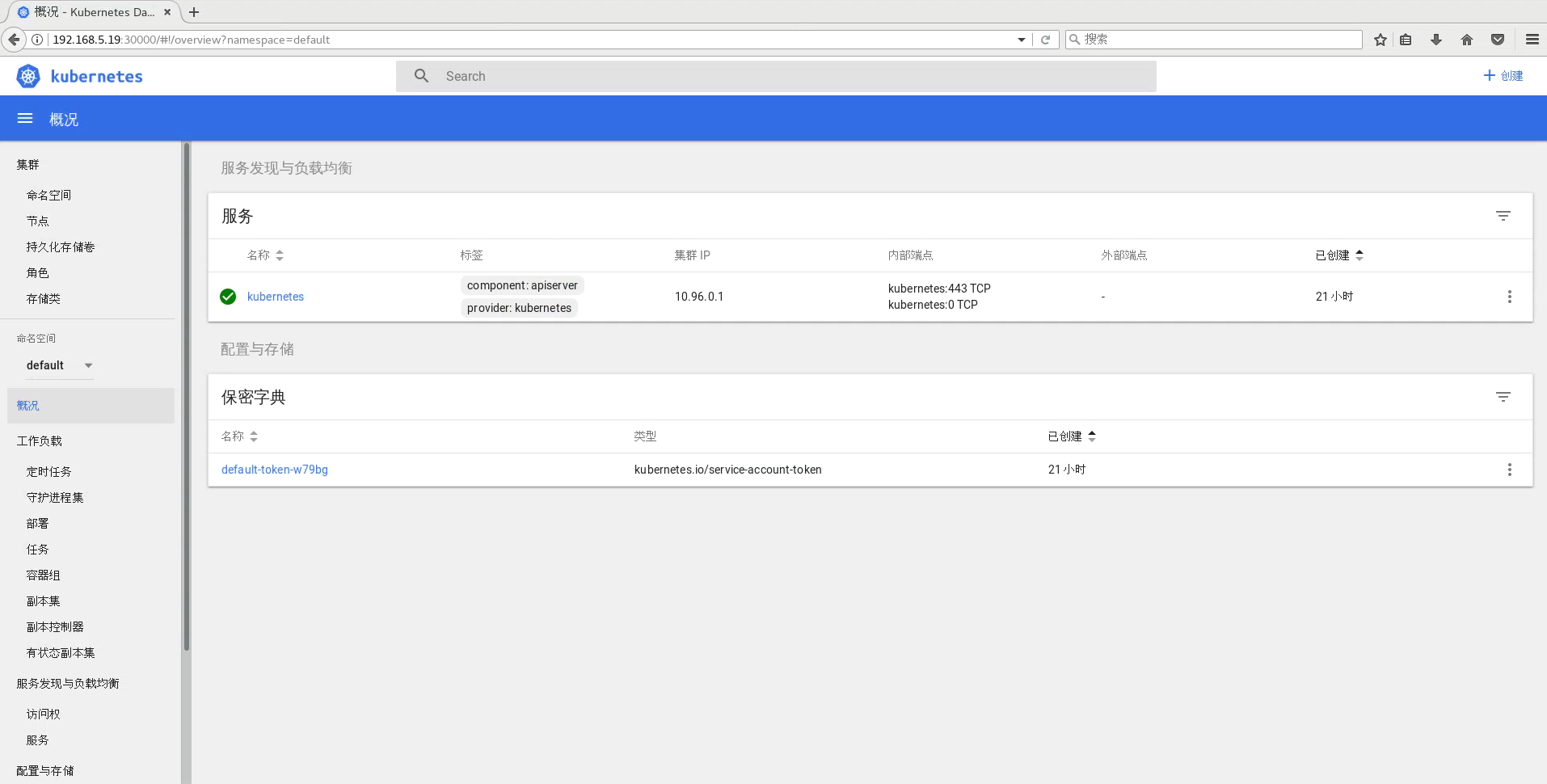Click the search magnifier icon in dashboard
Viewport: 1547px width, 784px height.
421,76
